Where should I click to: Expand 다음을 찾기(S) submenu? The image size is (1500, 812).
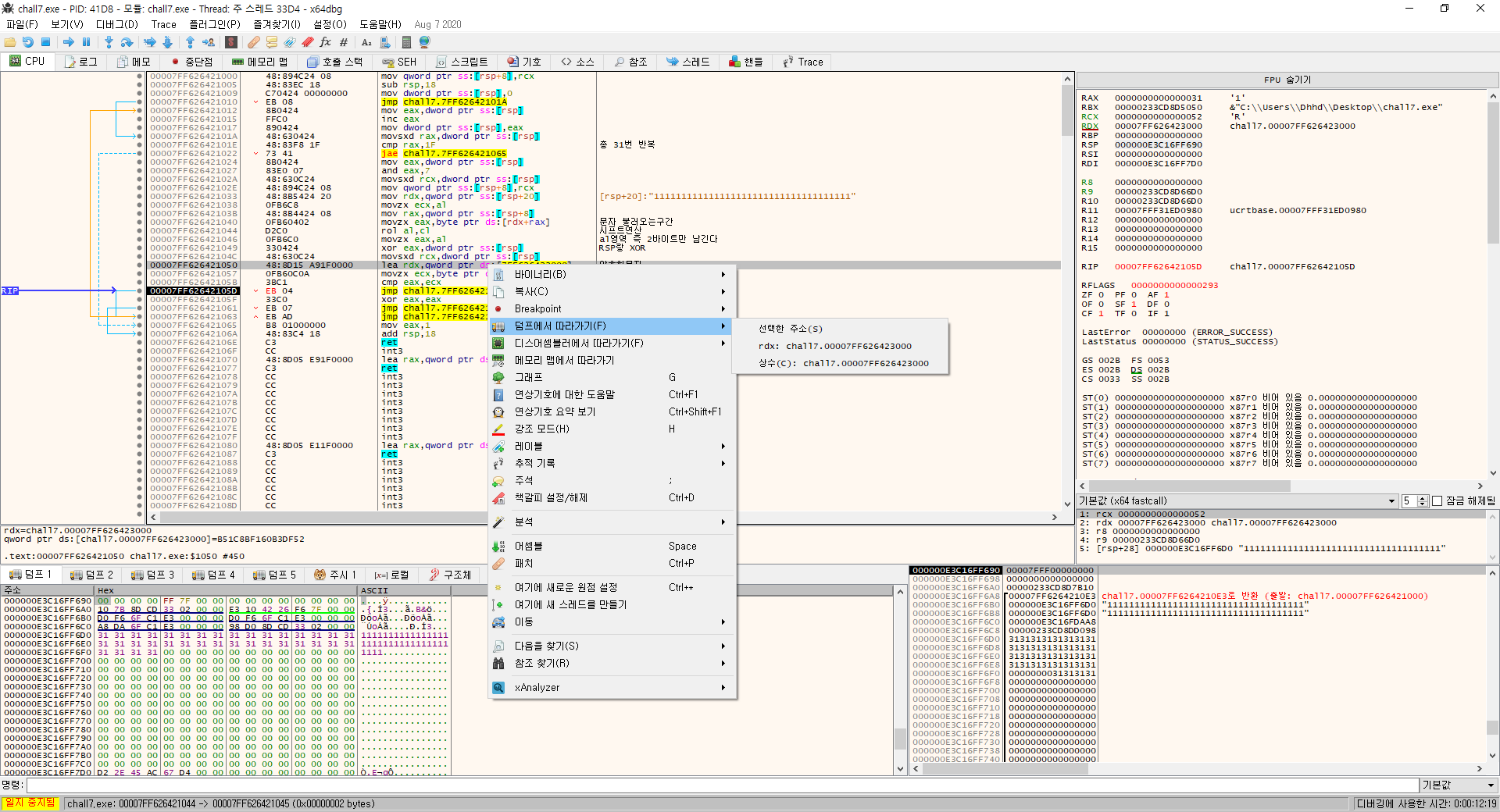pos(612,646)
